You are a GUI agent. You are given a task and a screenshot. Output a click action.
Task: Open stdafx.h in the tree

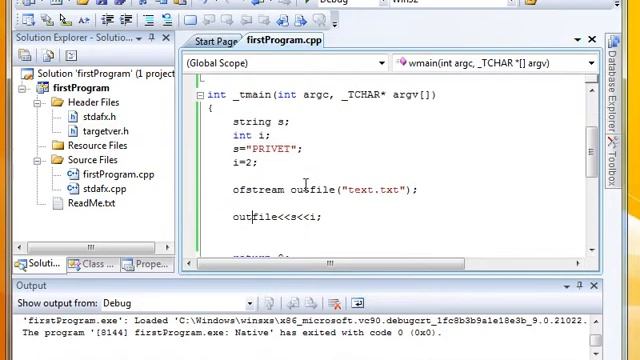pyautogui.click(x=99, y=117)
